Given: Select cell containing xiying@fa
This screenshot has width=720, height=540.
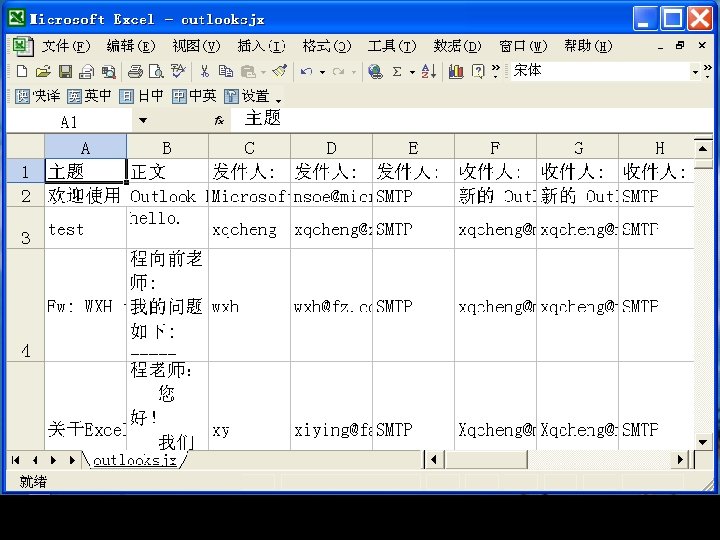Looking at the screenshot, I should click(331, 406).
